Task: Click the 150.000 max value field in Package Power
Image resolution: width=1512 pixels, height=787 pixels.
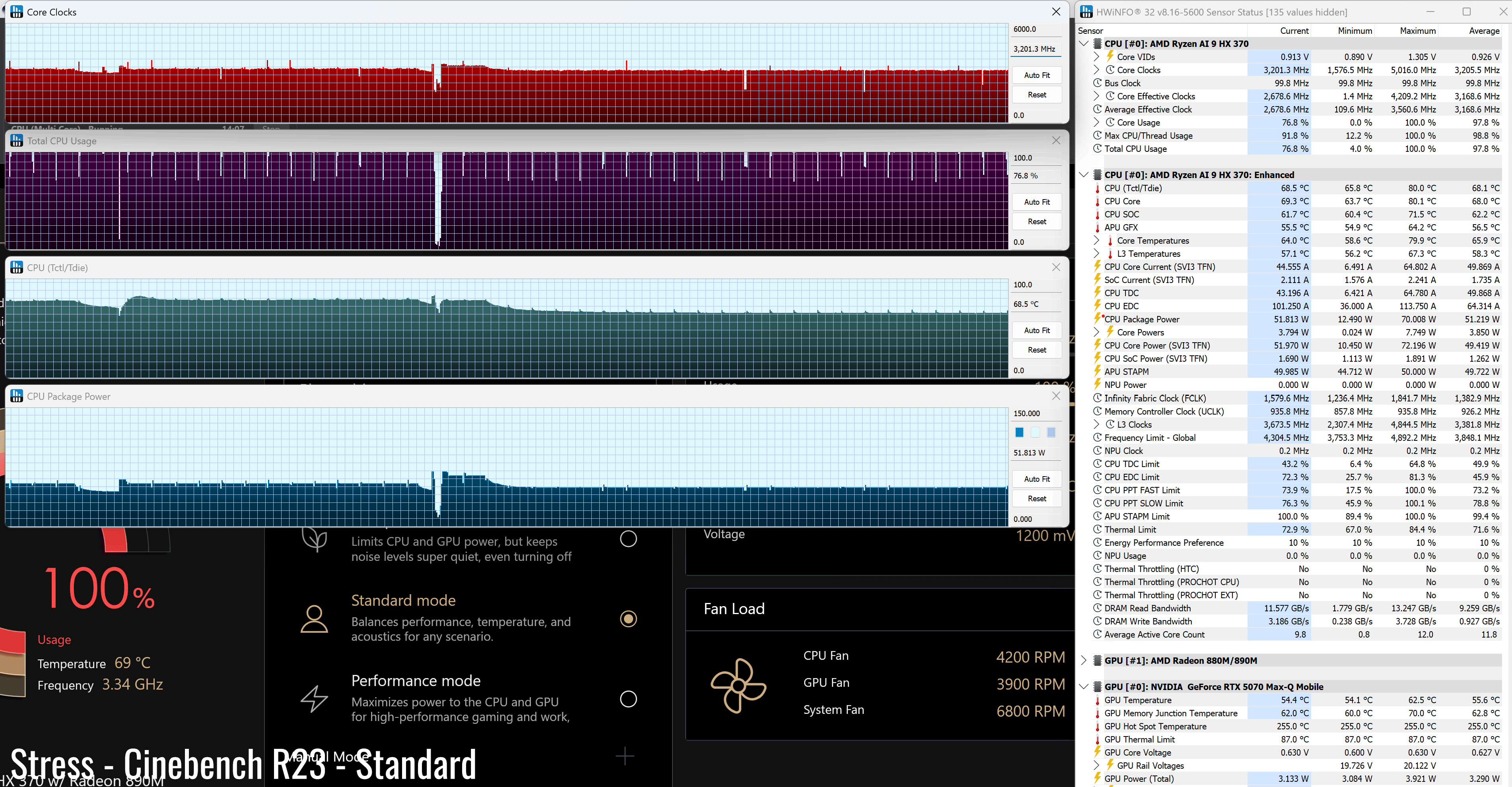Action: 1036,413
